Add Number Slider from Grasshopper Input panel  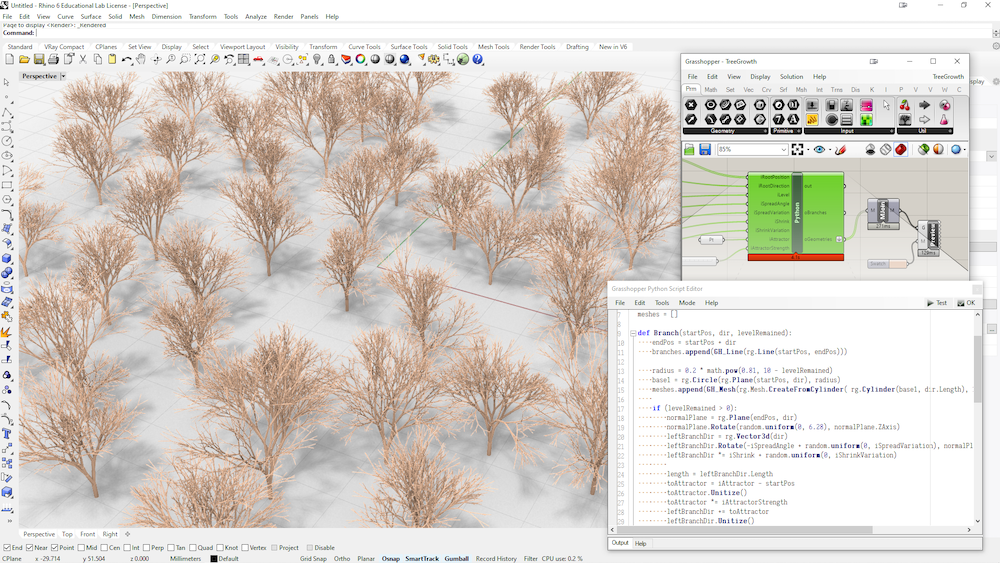(x=812, y=105)
